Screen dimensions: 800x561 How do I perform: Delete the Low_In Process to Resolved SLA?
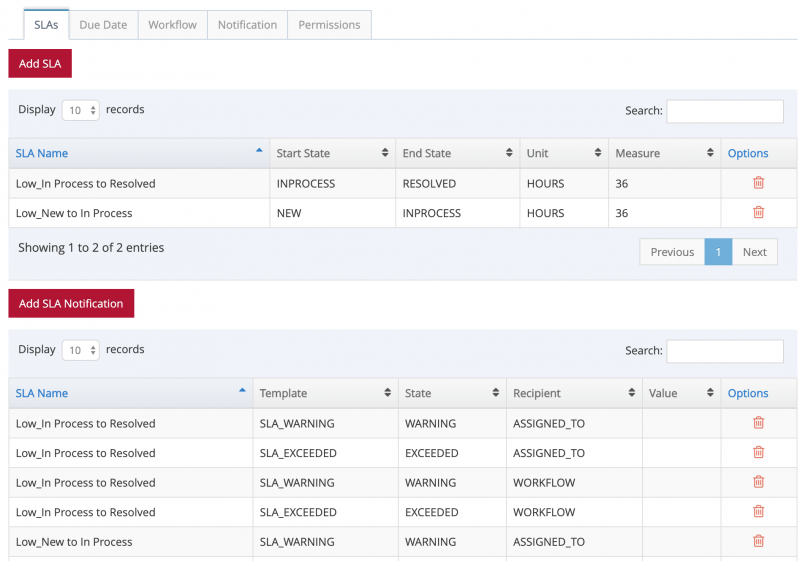tap(758, 183)
